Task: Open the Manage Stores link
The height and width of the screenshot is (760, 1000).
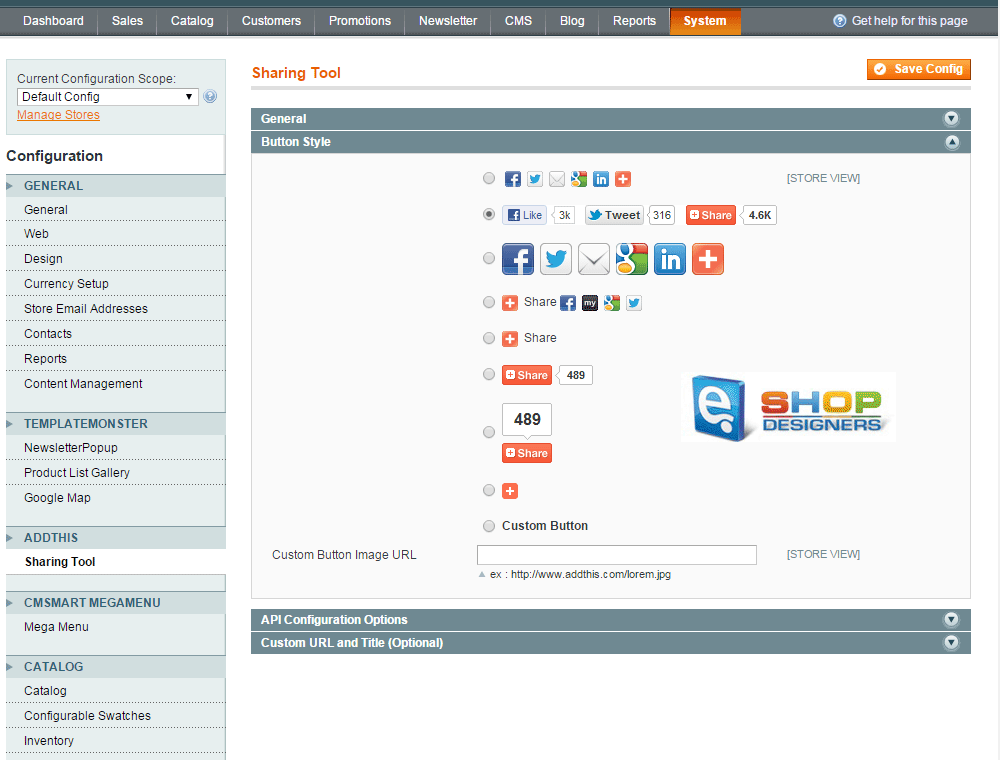Action: pos(58,115)
